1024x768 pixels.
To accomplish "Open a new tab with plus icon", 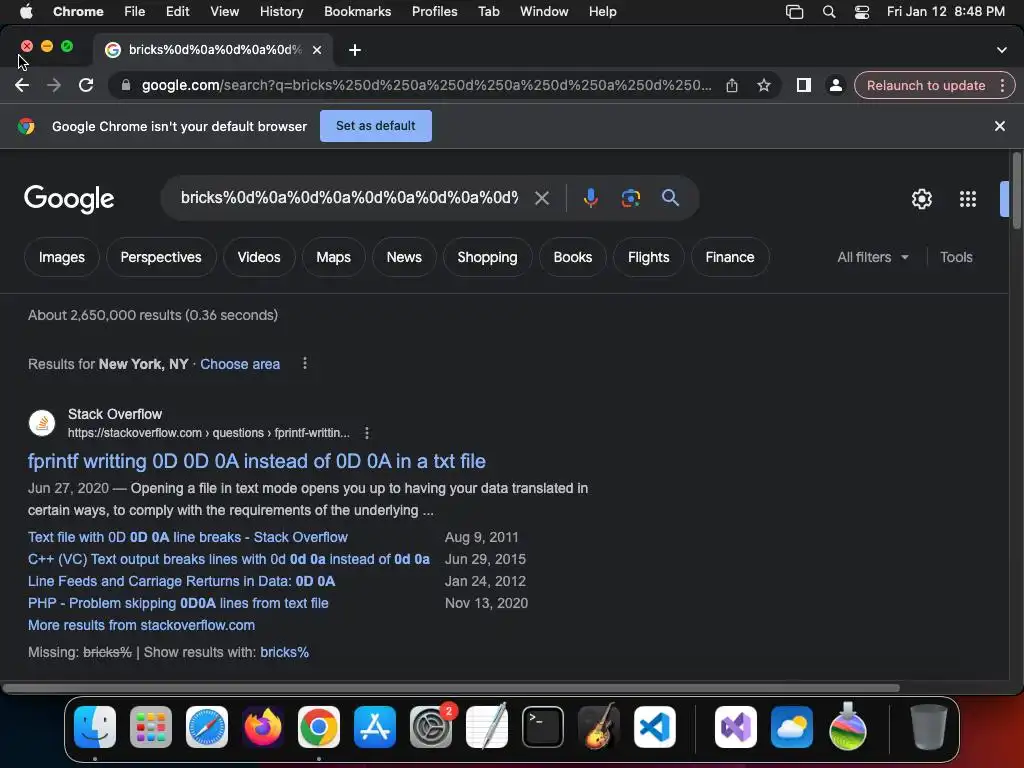I will coord(355,50).
